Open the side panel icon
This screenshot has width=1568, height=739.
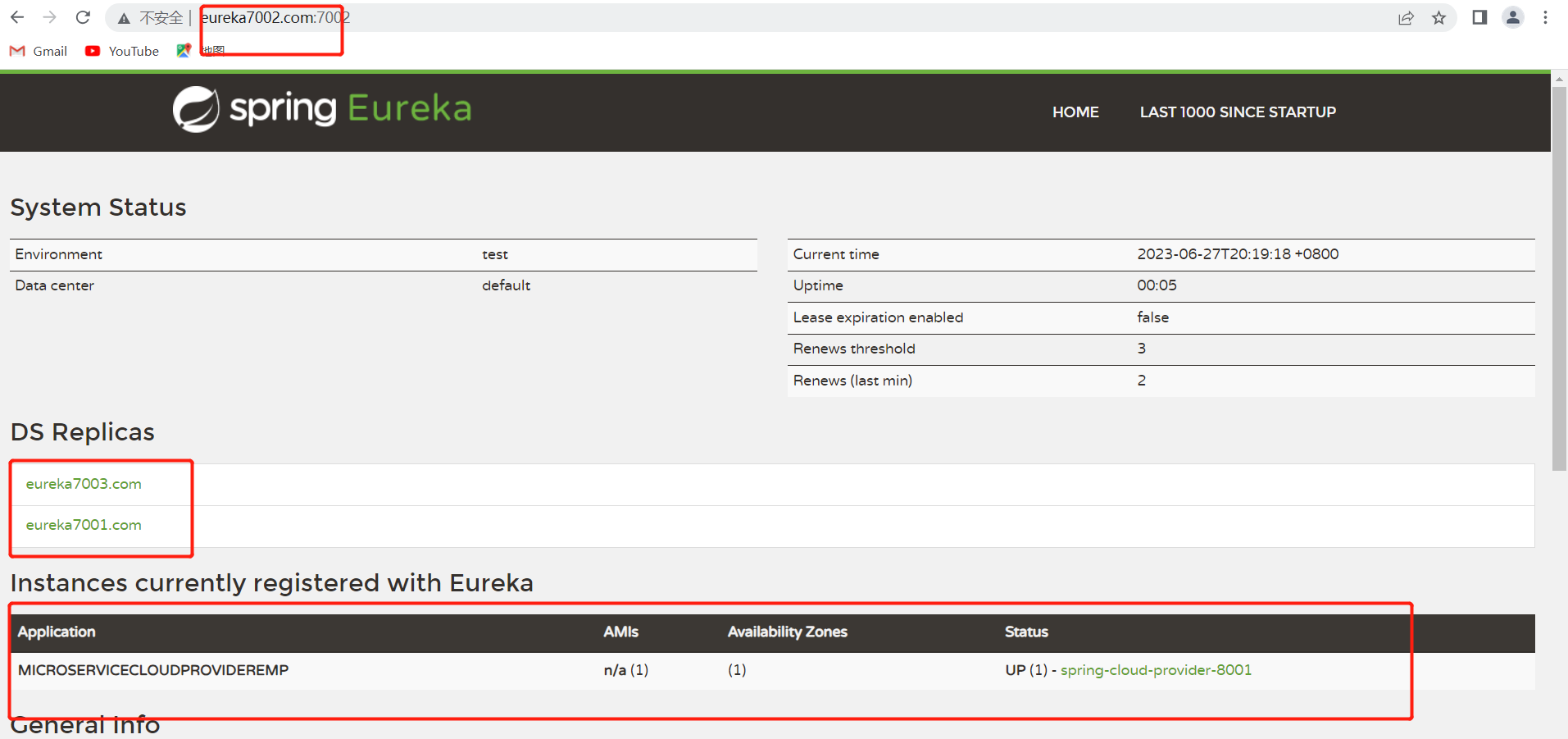coord(1479,17)
